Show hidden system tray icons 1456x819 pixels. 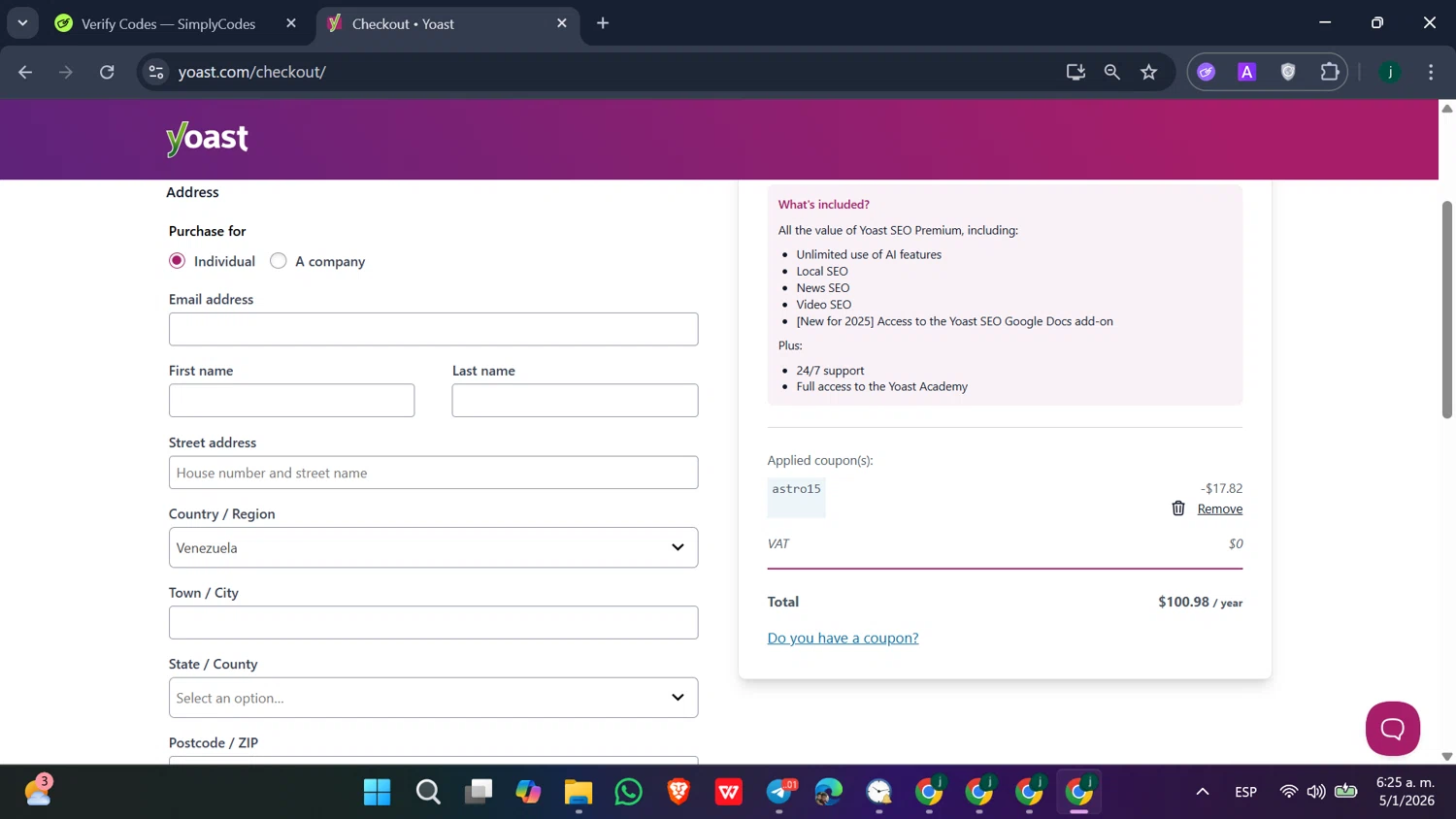click(1203, 793)
